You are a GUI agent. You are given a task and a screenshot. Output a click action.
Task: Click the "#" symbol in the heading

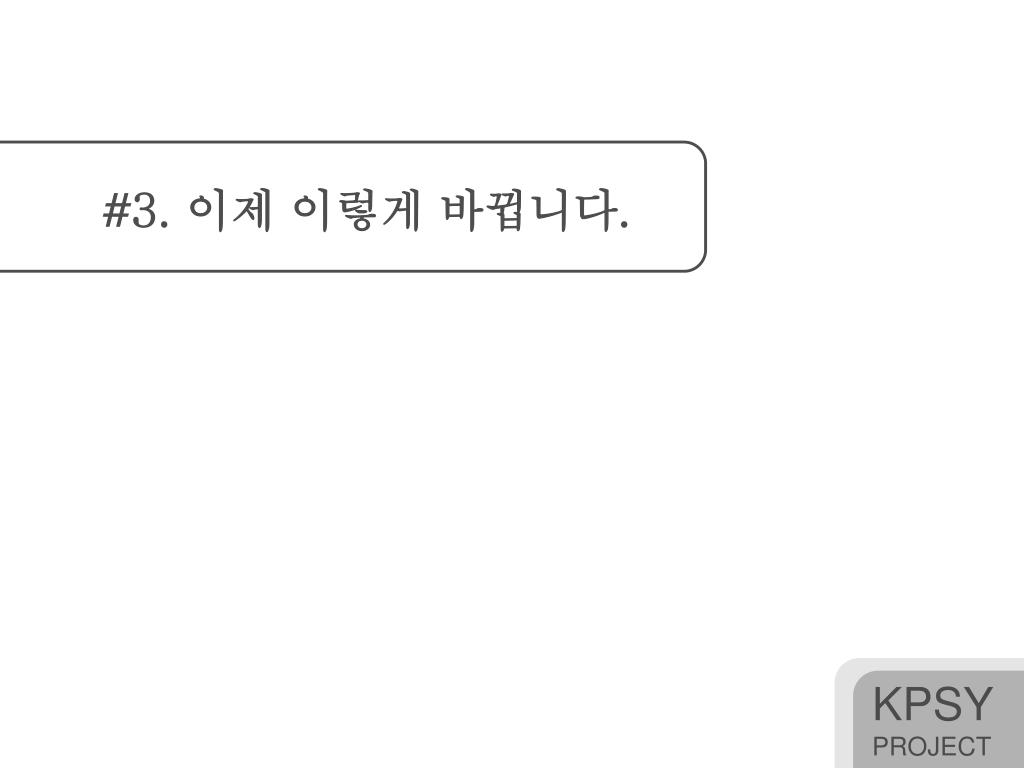pos(117,210)
